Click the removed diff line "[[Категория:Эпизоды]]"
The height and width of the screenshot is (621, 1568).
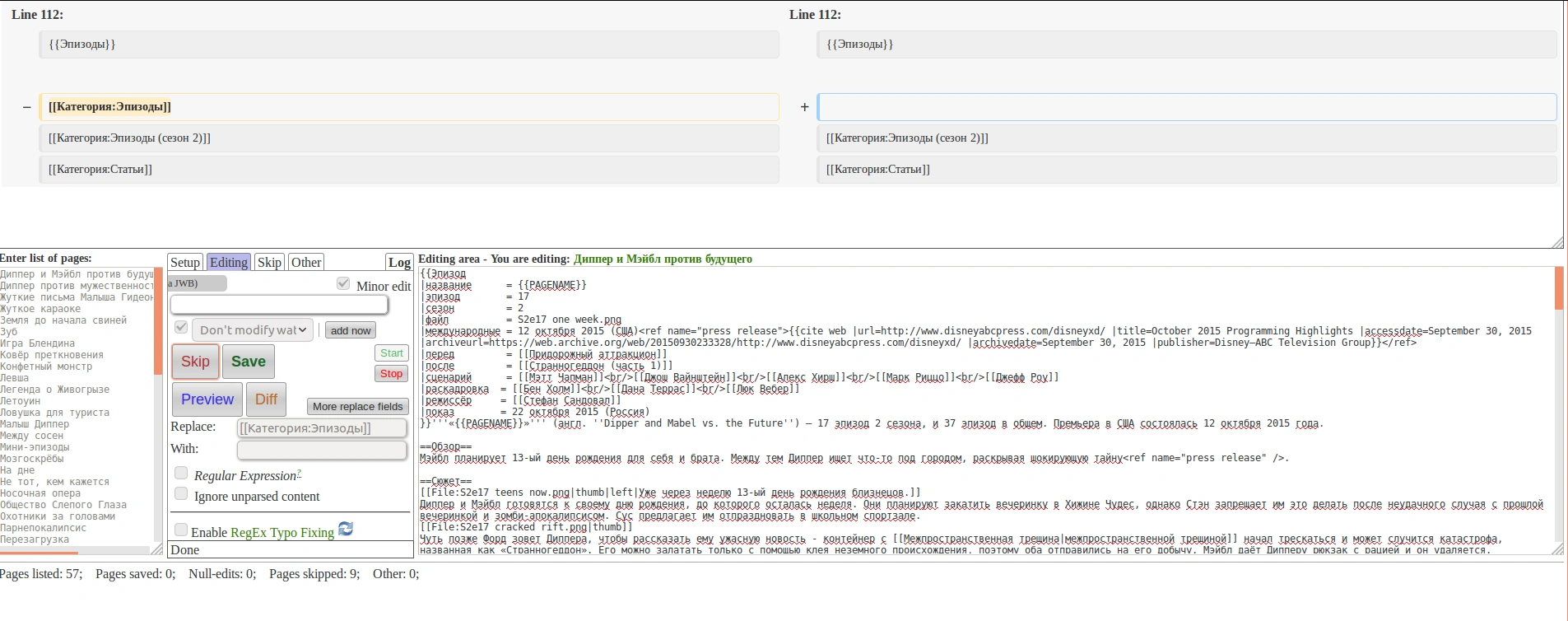[x=409, y=107]
